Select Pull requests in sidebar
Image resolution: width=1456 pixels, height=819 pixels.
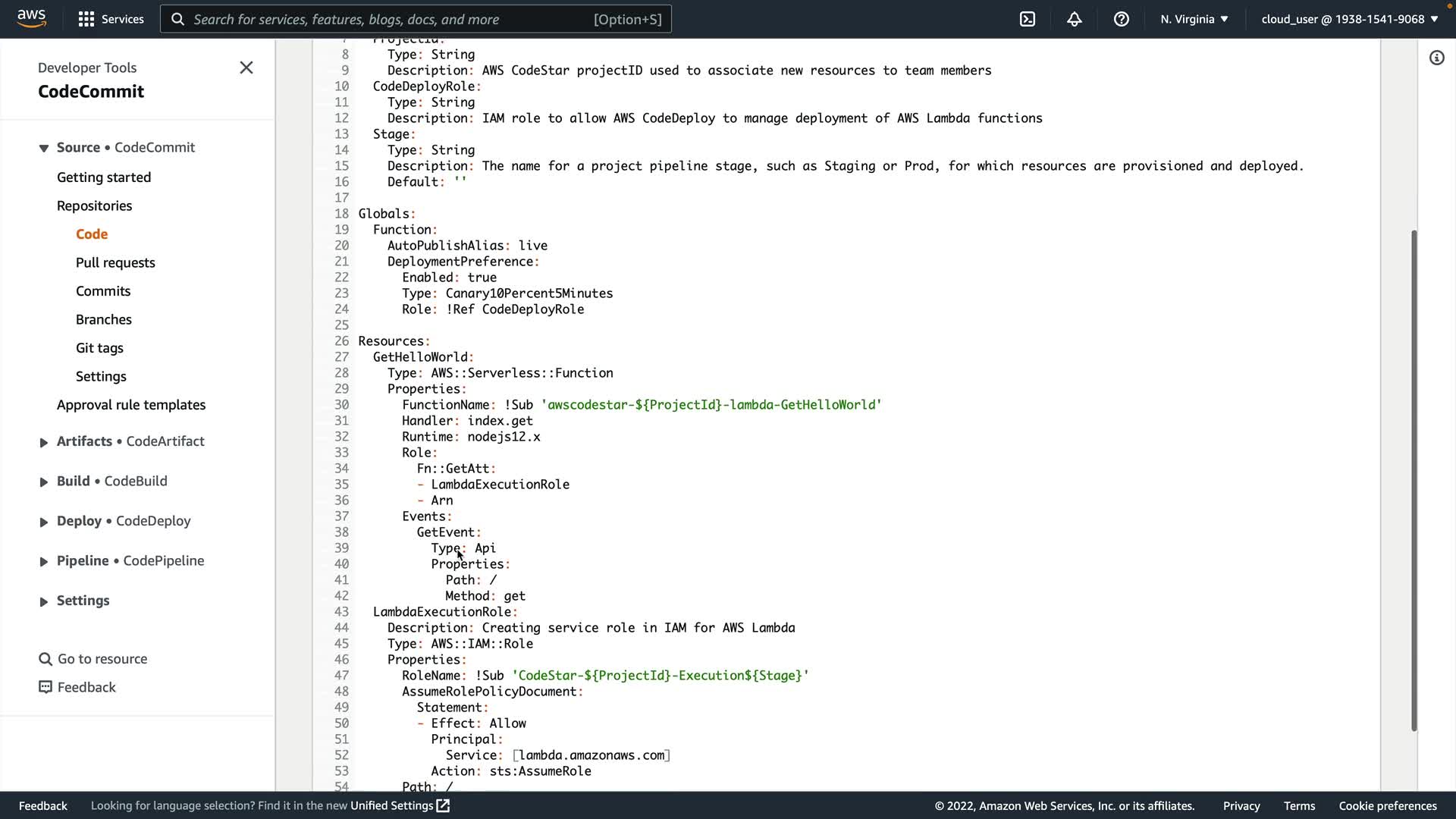[x=115, y=262]
